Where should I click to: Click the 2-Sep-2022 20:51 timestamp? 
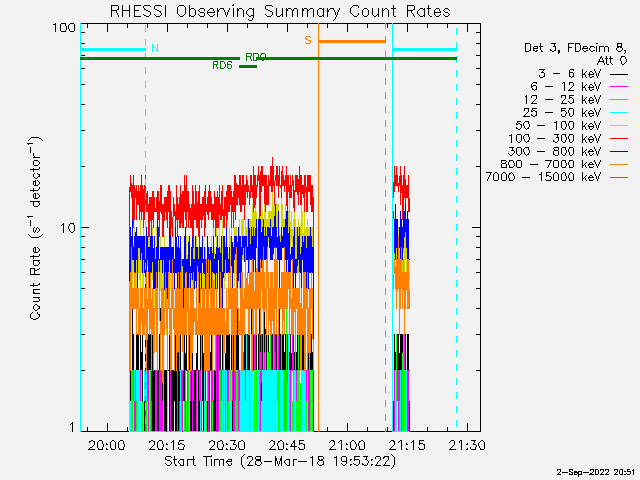pyautogui.click(x=596, y=472)
